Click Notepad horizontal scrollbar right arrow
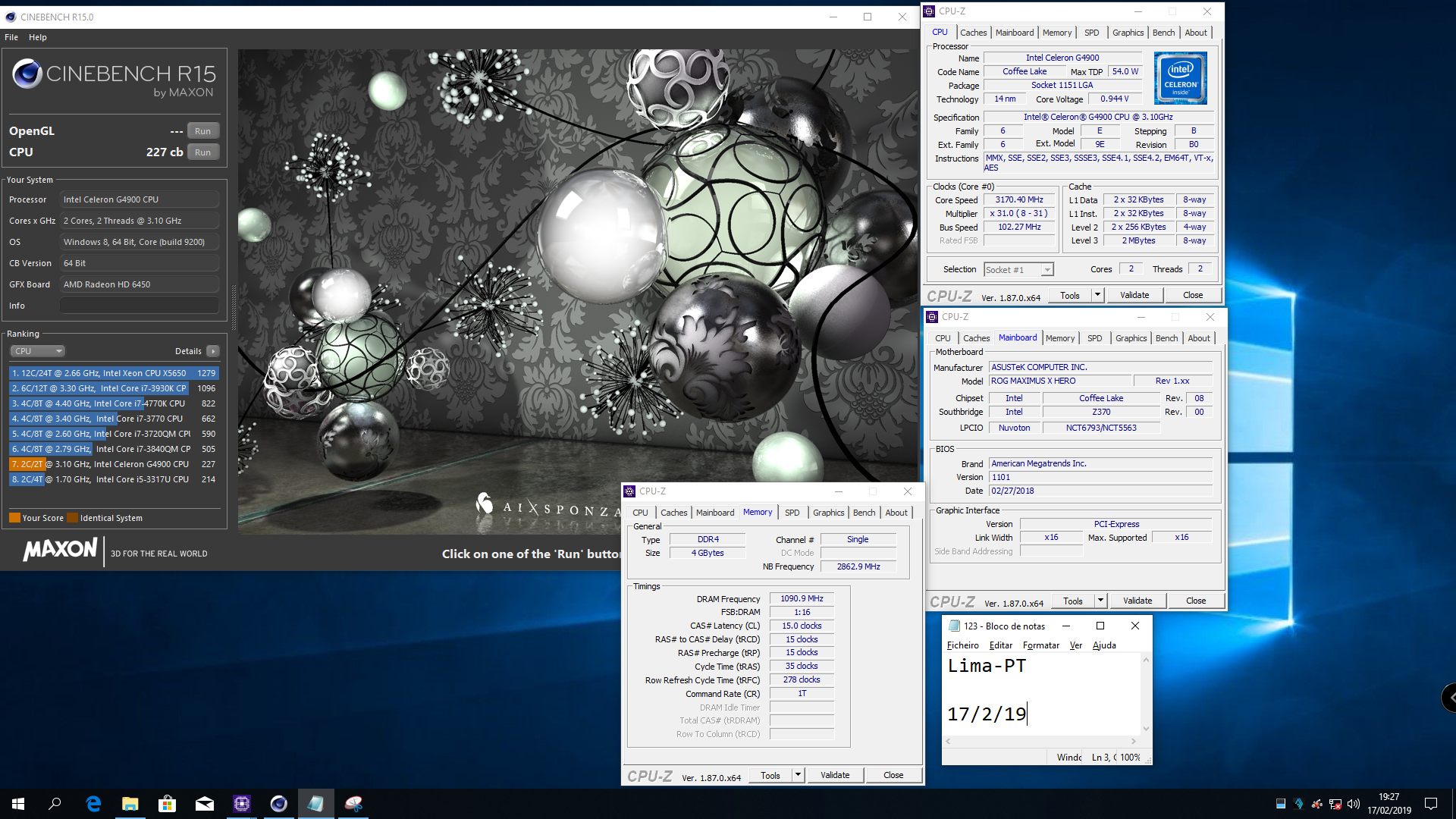1456x819 pixels. (x=1134, y=741)
